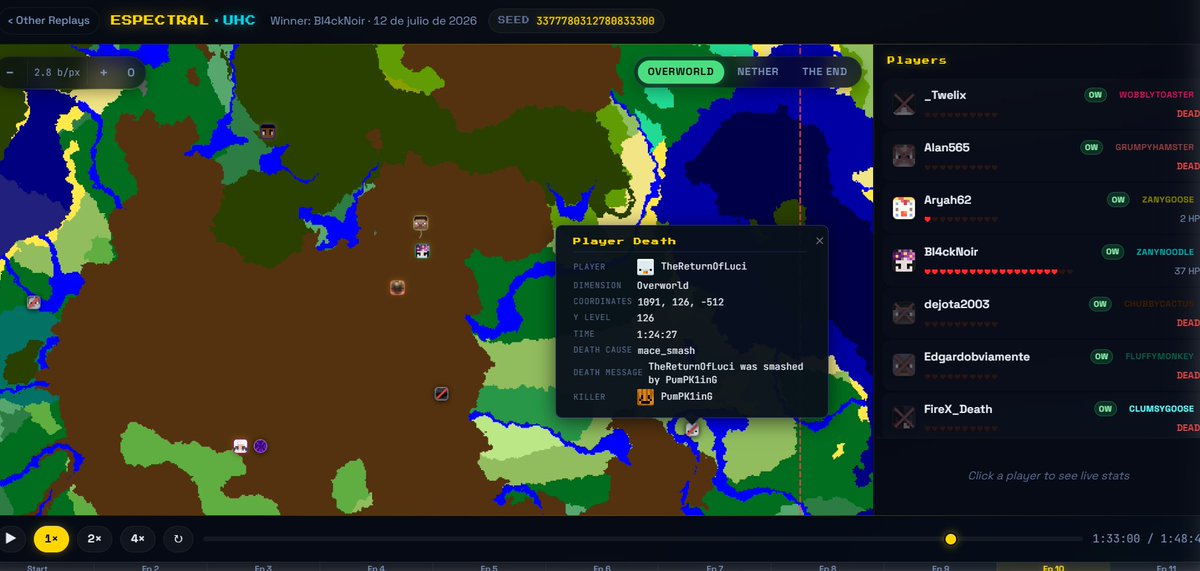Switch the map to the Nether dimension

click(758, 72)
